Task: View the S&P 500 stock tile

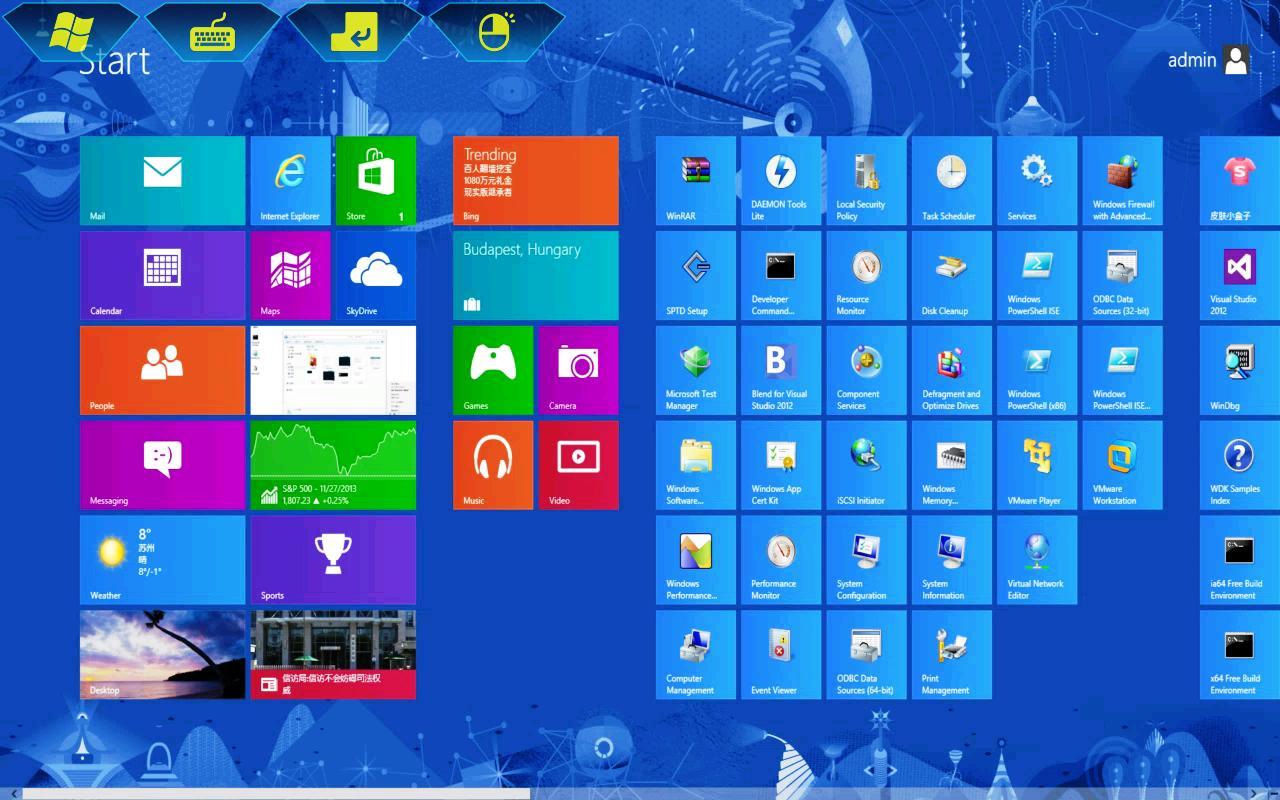Action: (334, 465)
